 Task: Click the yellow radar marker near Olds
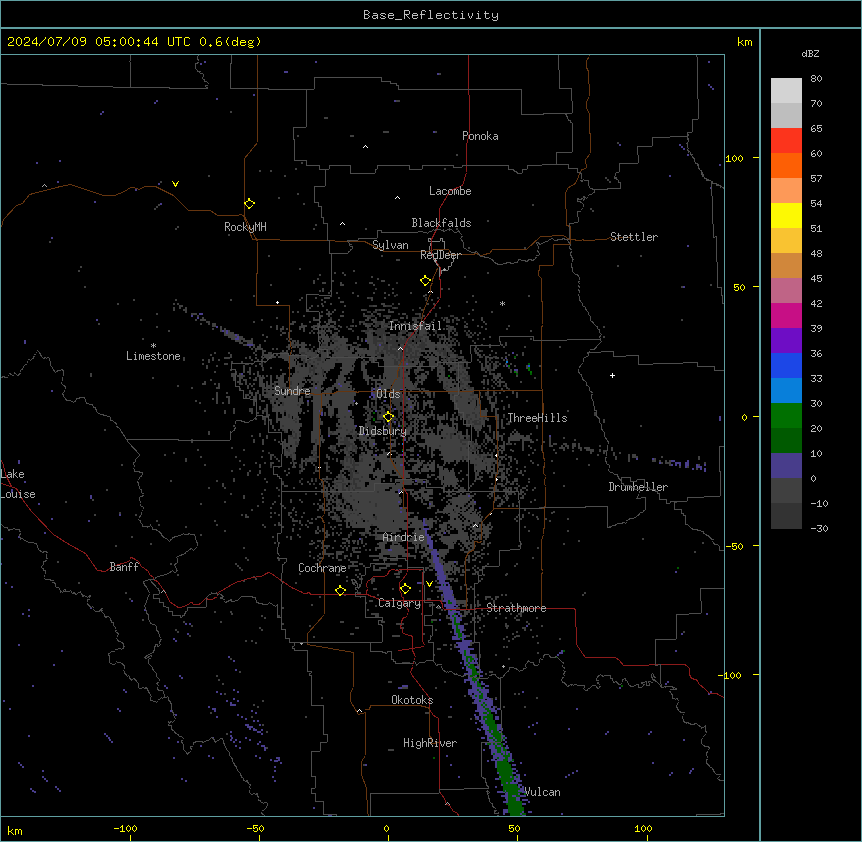pos(389,417)
